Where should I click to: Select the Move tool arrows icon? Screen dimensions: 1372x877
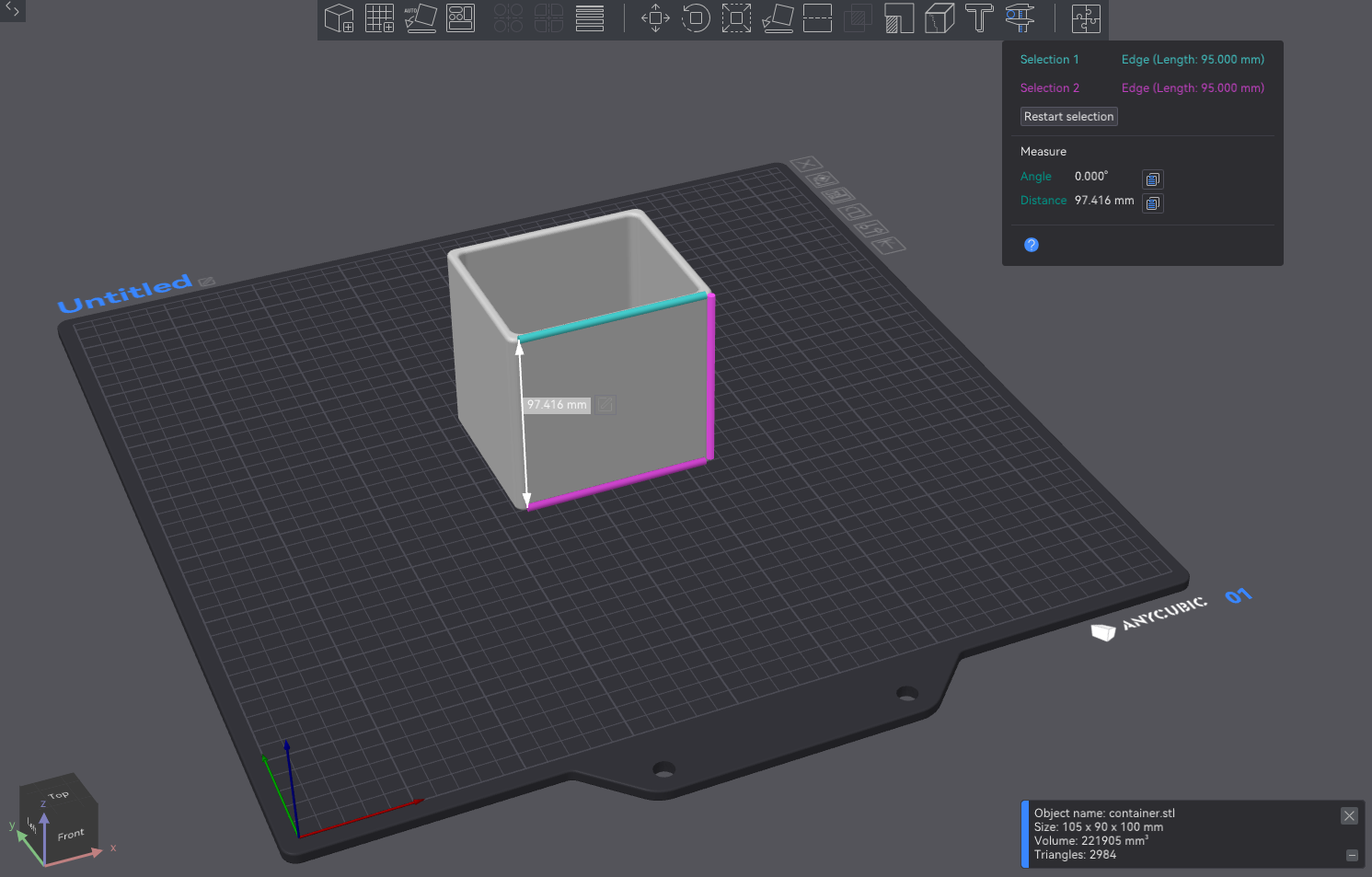[655, 18]
